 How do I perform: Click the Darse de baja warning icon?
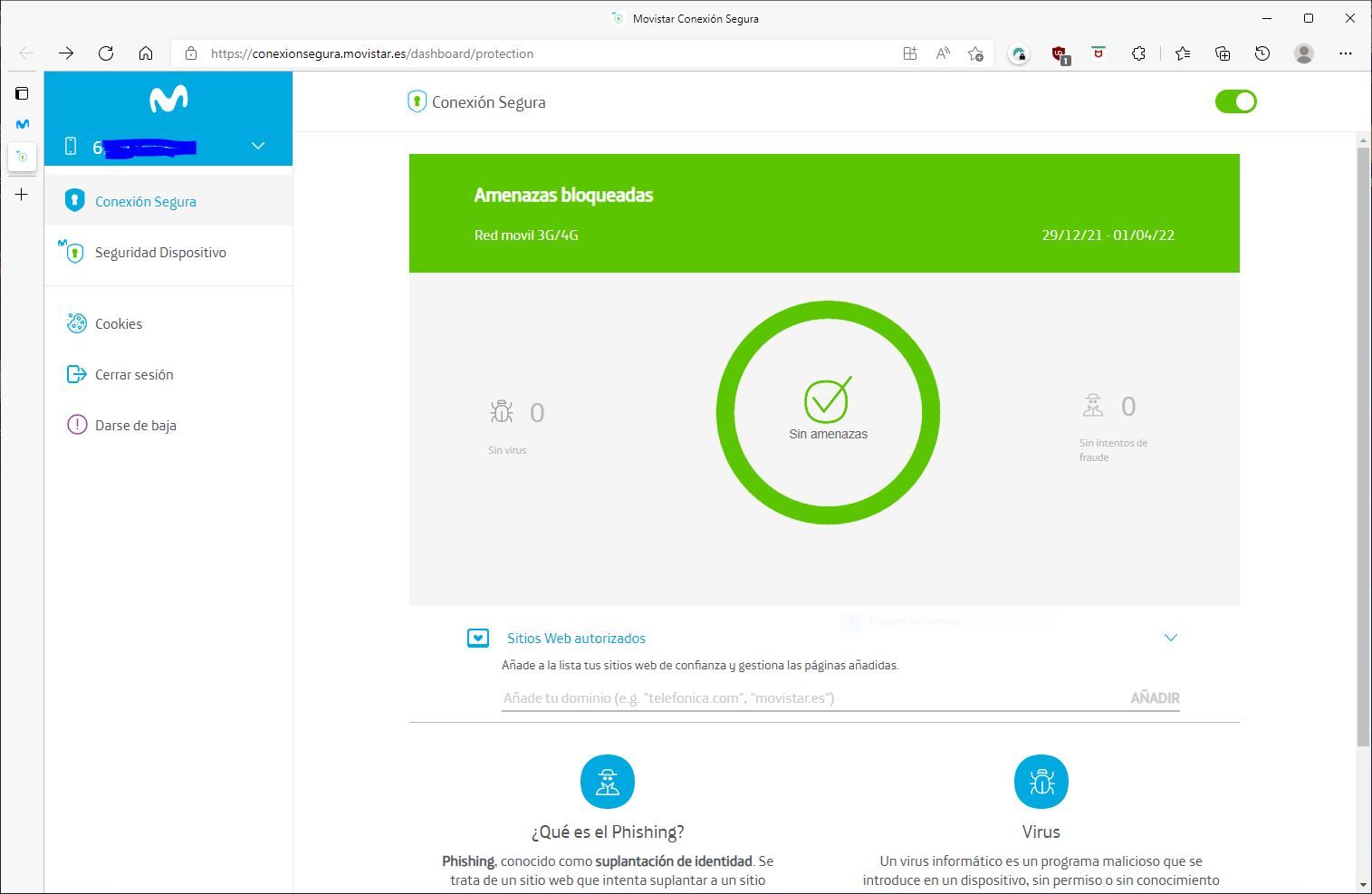coord(77,425)
